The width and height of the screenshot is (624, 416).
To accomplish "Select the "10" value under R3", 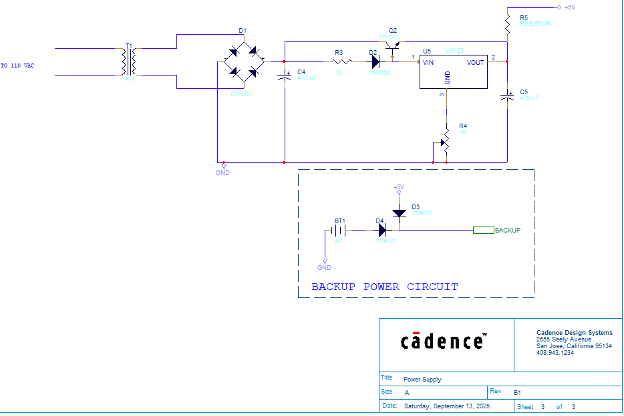I will [x=338, y=73].
